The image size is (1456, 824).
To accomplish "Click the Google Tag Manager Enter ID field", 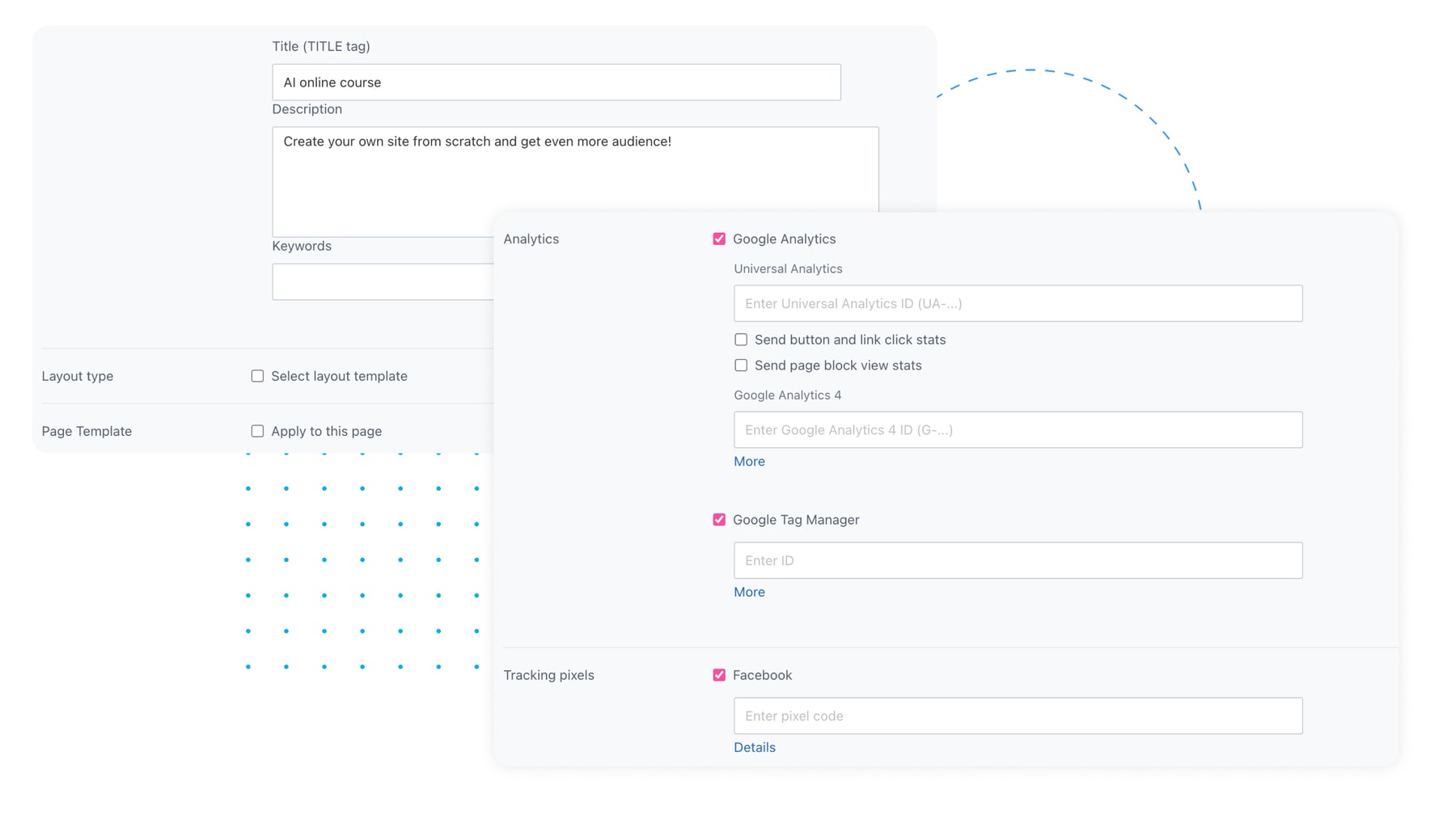I will (x=1017, y=560).
